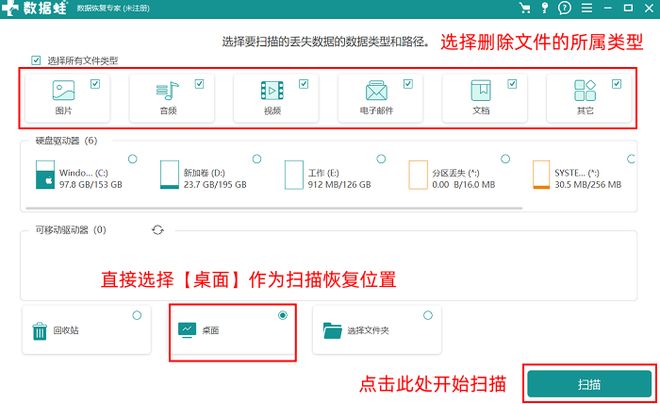
Task: Toggle the 选择所有文件类型 checkbox
Action: [x=36, y=61]
